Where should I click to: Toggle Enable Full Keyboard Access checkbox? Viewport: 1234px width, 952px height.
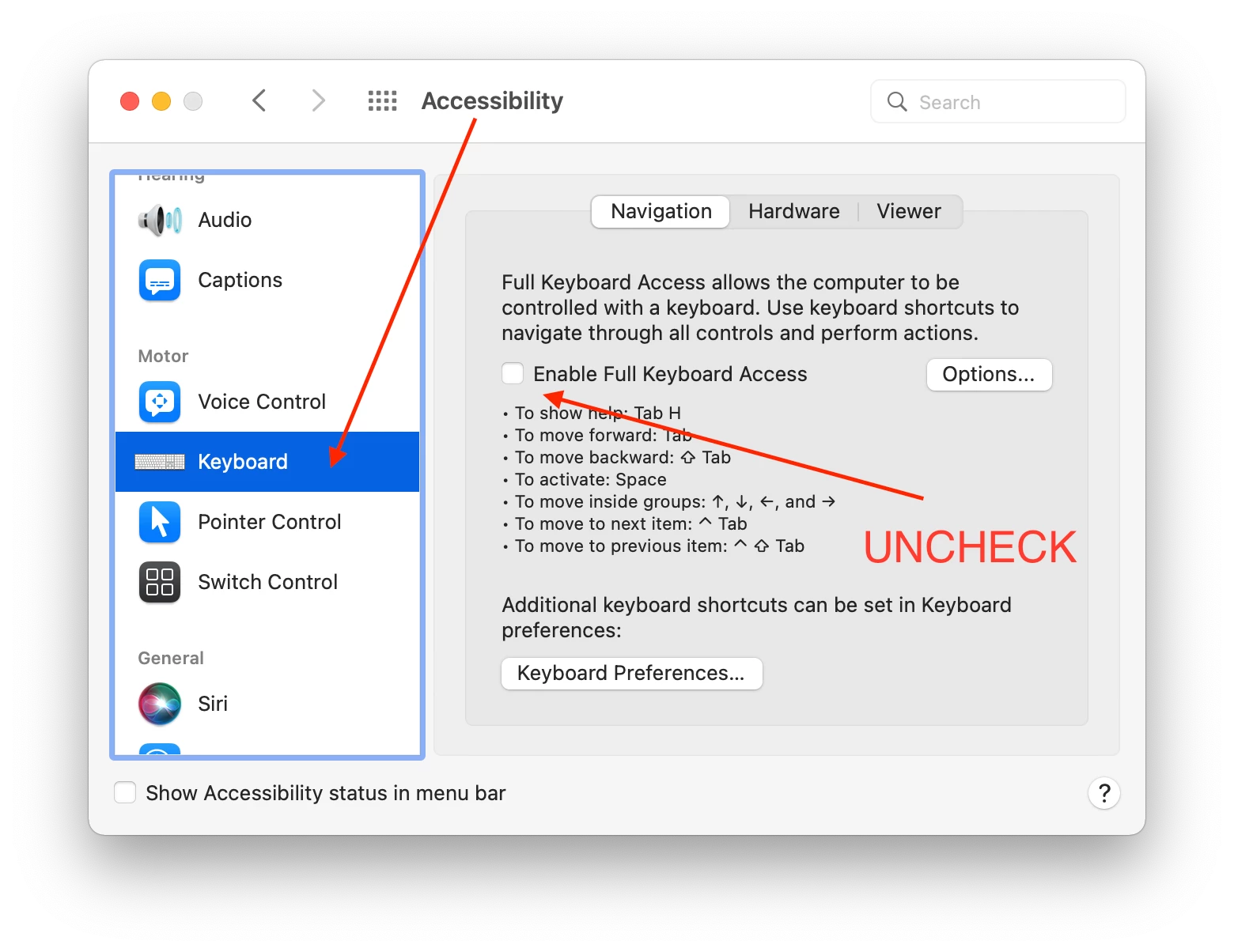point(513,373)
